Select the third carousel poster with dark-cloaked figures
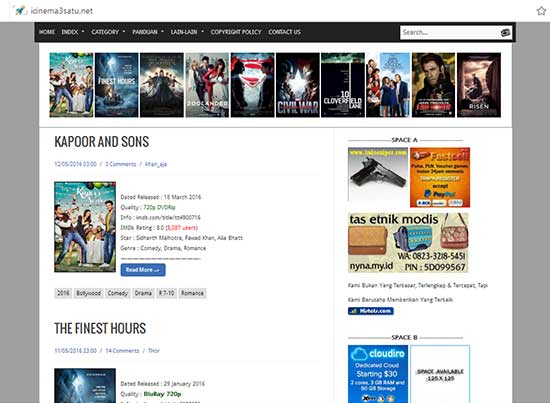550x403 pixels. pyautogui.click(x=162, y=85)
